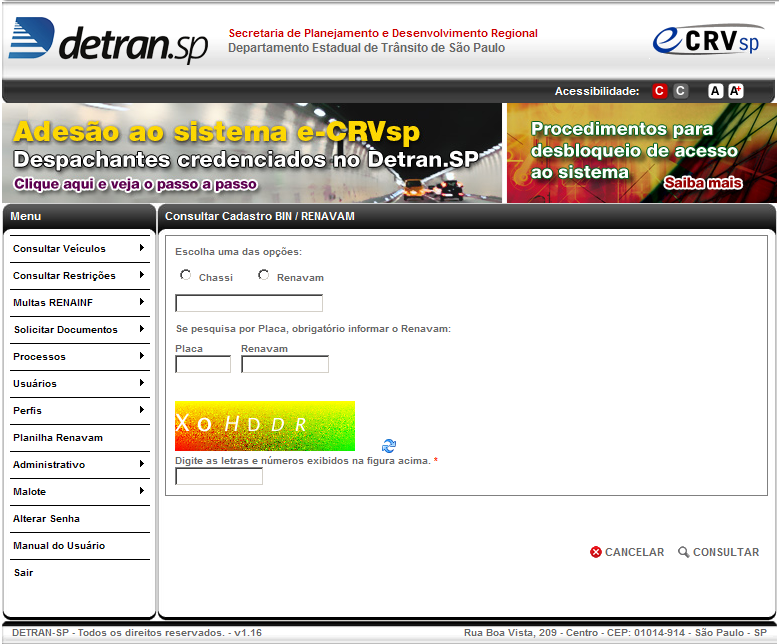Focus the Placa input field
This screenshot has height=644, width=779.
pos(203,364)
